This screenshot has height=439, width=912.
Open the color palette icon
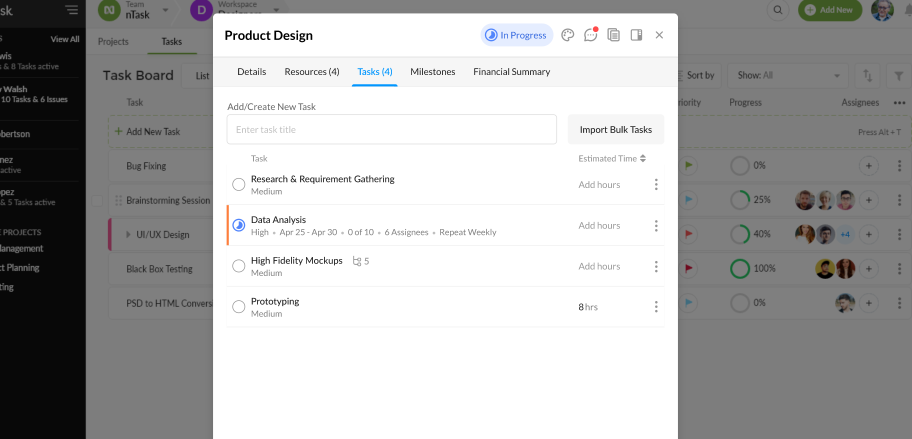click(568, 35)
